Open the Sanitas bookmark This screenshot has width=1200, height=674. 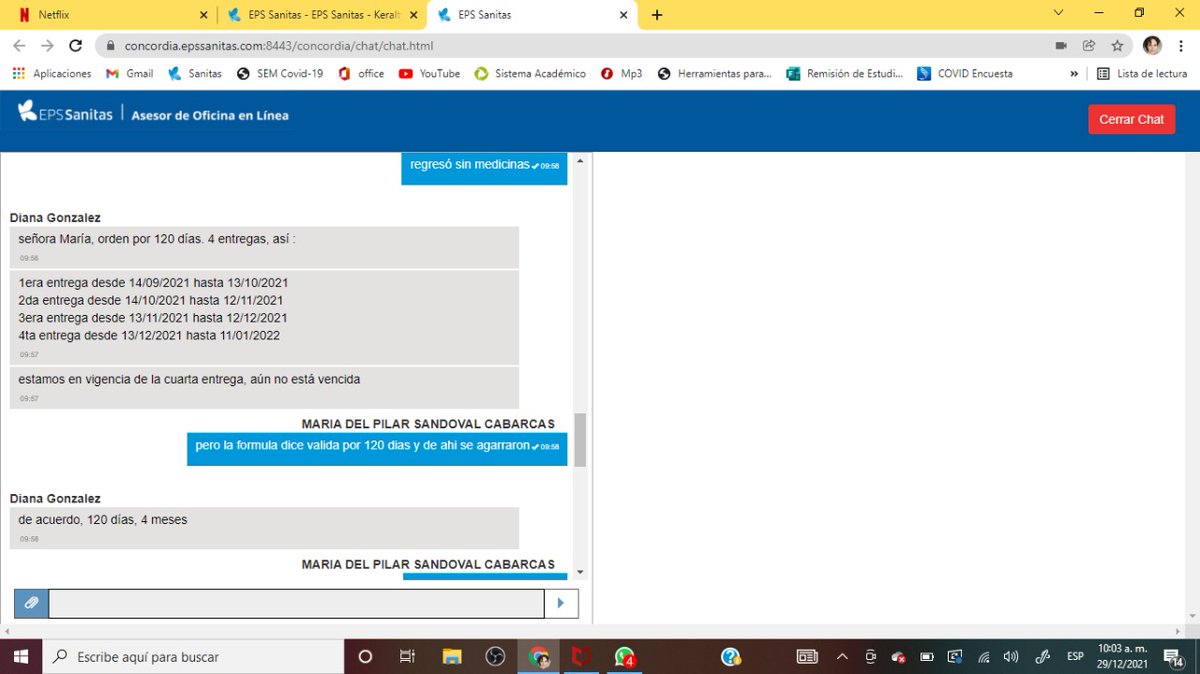click(195, 73)
